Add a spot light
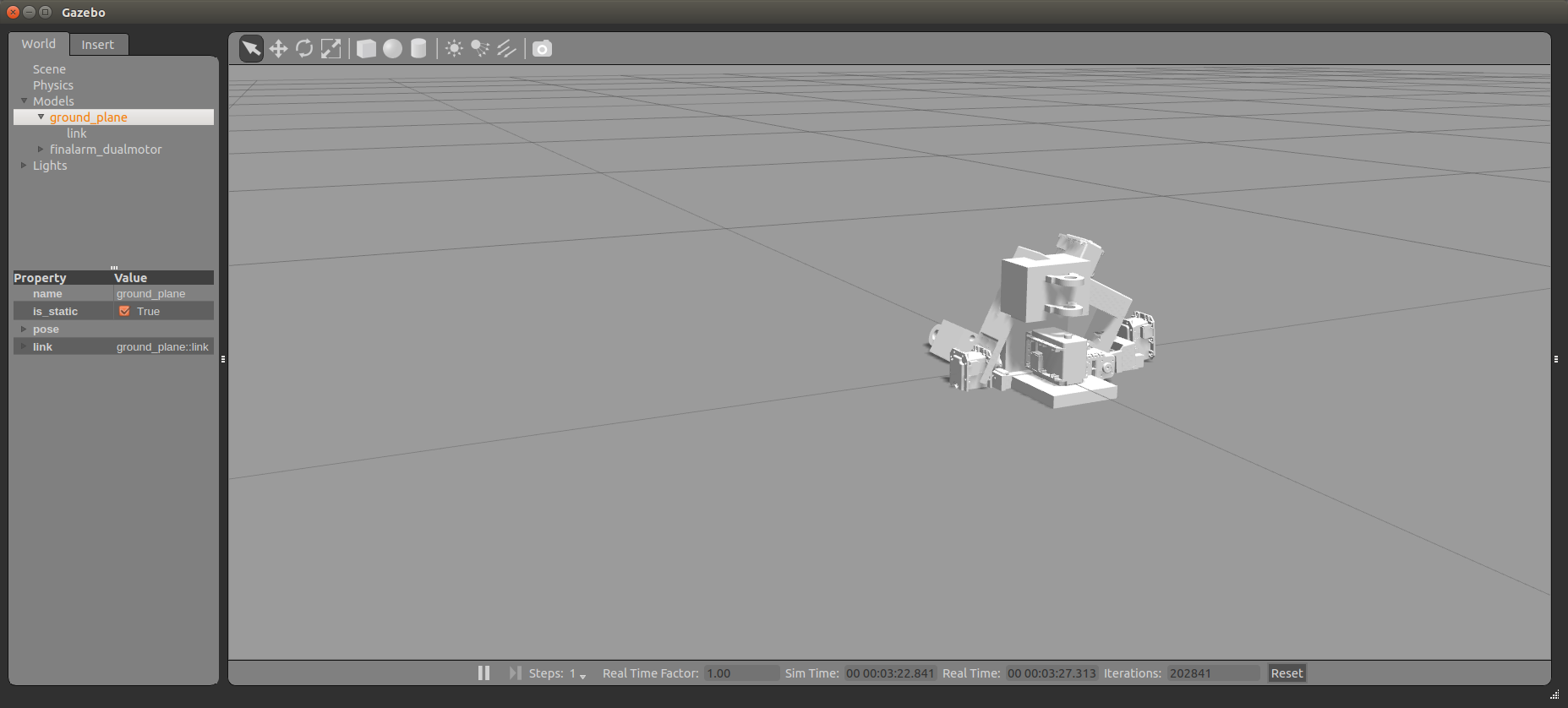 pos(480,48)
